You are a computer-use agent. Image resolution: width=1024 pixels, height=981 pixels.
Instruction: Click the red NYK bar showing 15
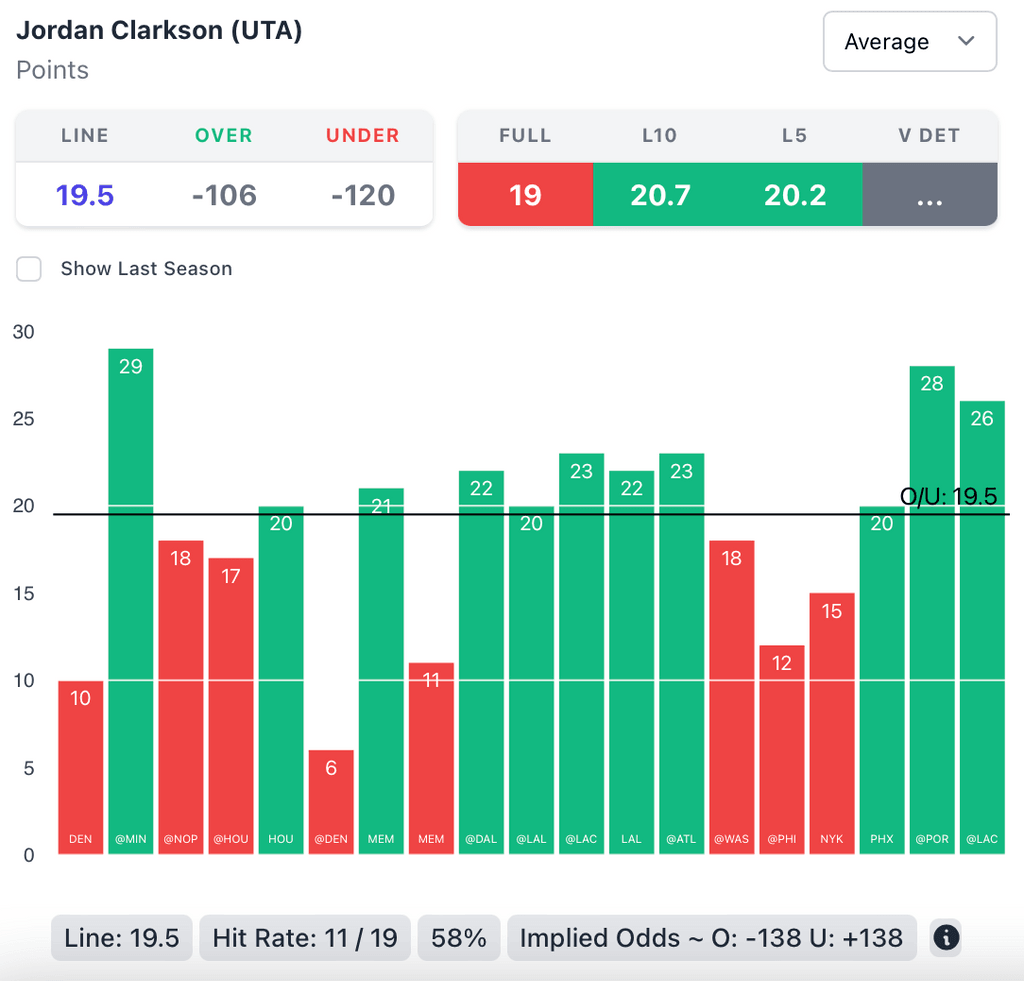pyautogui.click(x=831, y=724)
